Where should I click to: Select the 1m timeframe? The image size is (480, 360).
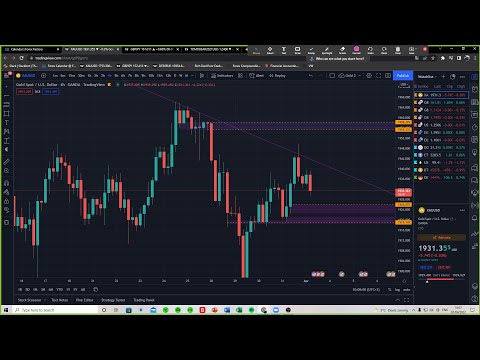[55, 76]
